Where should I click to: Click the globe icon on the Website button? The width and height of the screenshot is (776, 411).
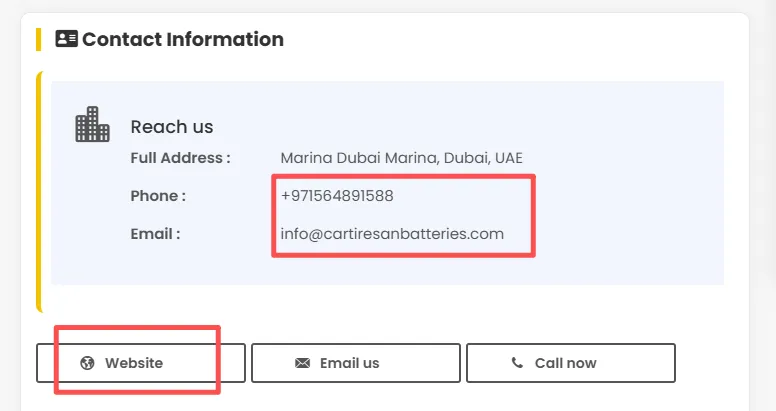point(87,363)
